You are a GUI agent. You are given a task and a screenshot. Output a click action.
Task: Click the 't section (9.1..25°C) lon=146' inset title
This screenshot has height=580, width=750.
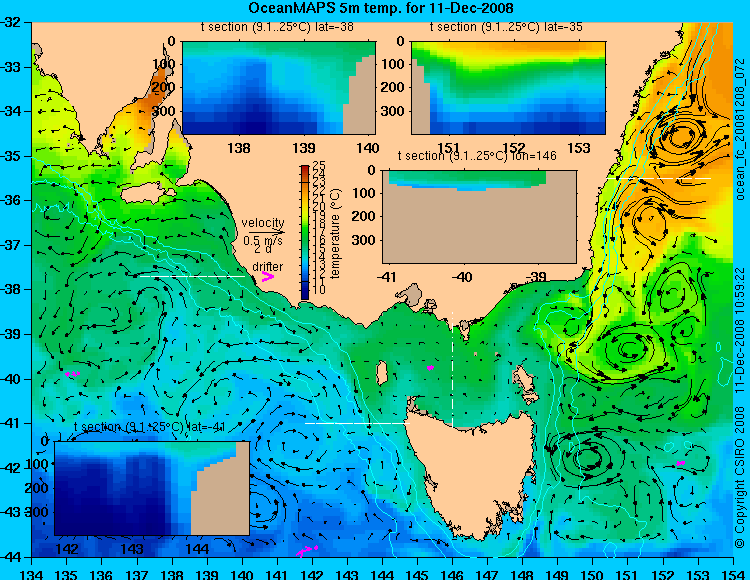click(477, 156)
